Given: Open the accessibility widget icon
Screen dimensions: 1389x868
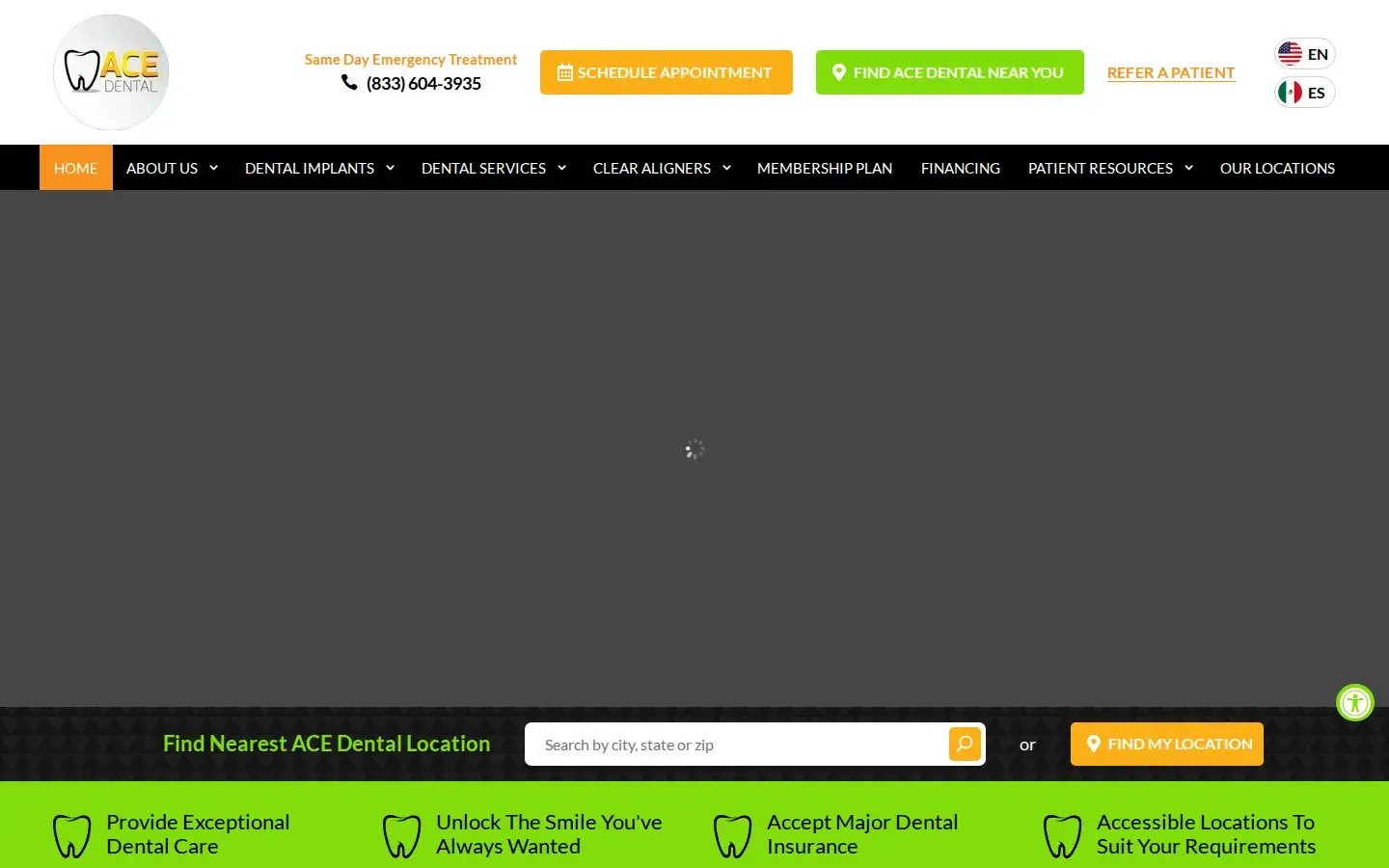Looking at the screenshot, I should pyautogui.click(x=1354, y=702).
